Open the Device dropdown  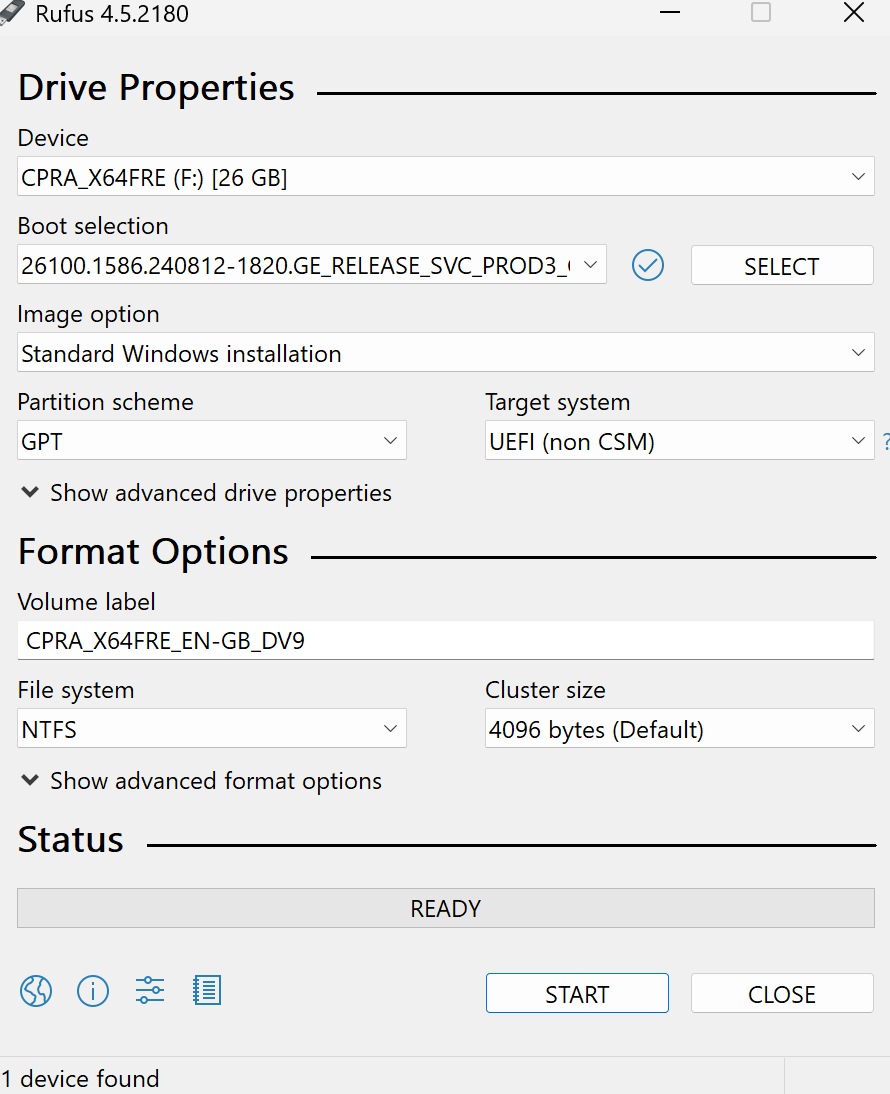coord(446,177)
